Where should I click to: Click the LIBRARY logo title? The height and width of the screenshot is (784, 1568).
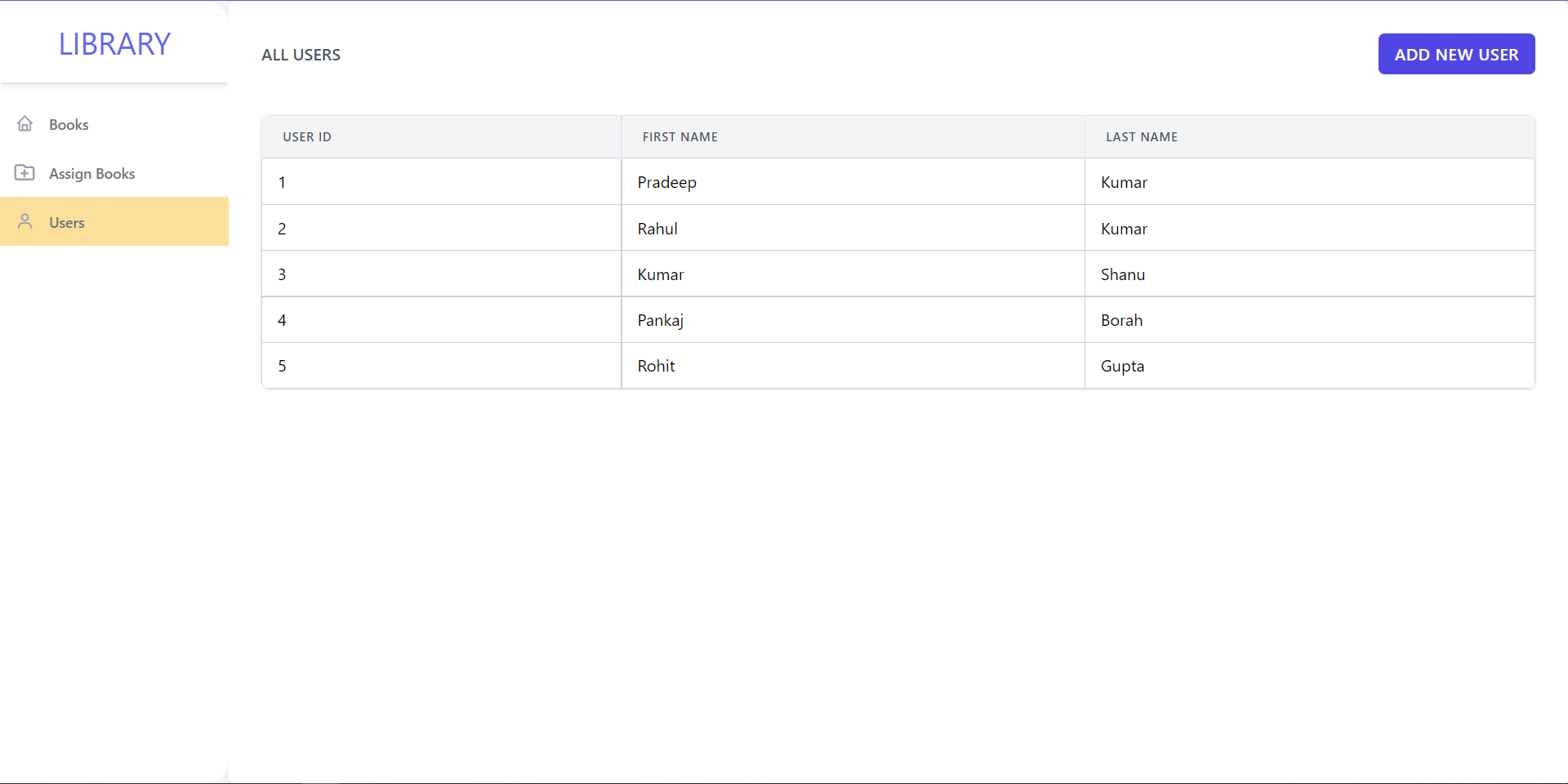[114, 44]
